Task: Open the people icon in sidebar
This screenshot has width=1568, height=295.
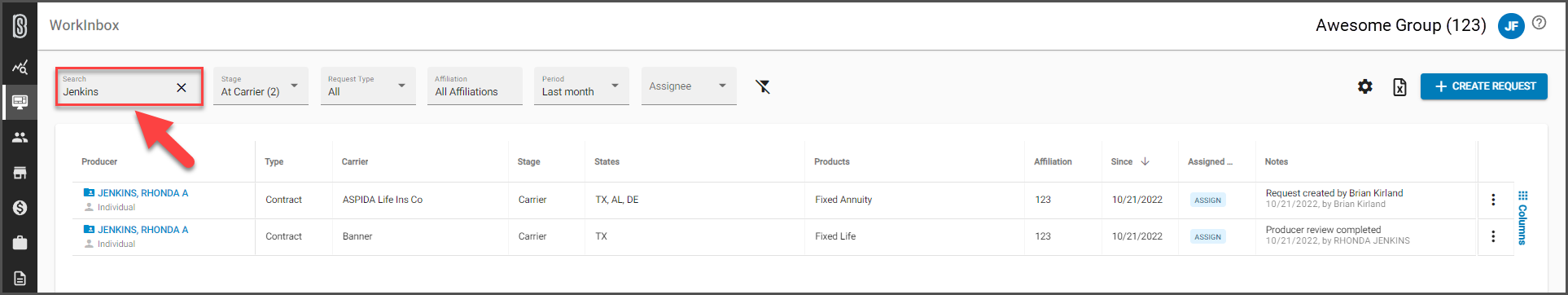Action: pos(20,138)
